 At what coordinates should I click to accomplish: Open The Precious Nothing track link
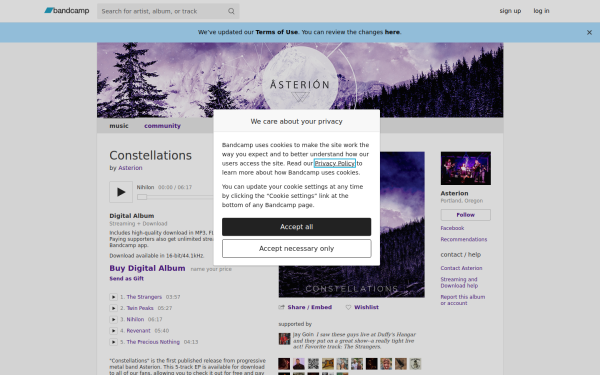point(153,342)
